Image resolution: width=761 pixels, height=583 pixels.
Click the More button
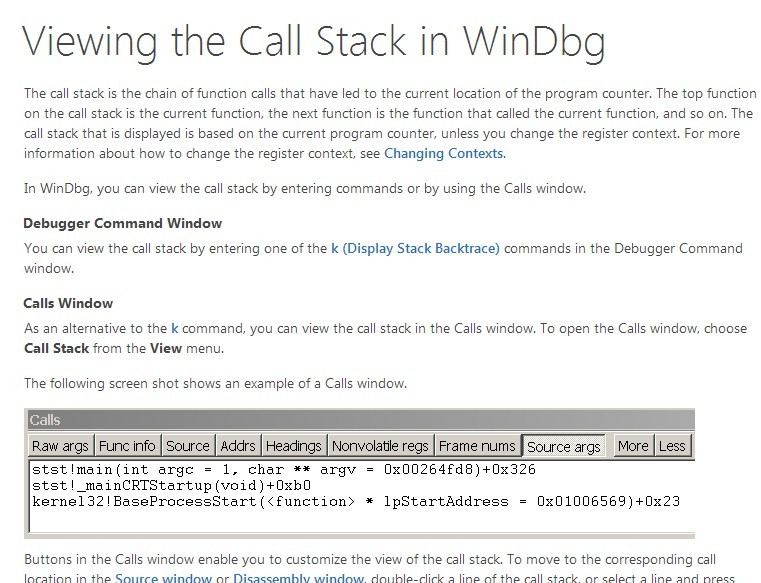(633, 446)
